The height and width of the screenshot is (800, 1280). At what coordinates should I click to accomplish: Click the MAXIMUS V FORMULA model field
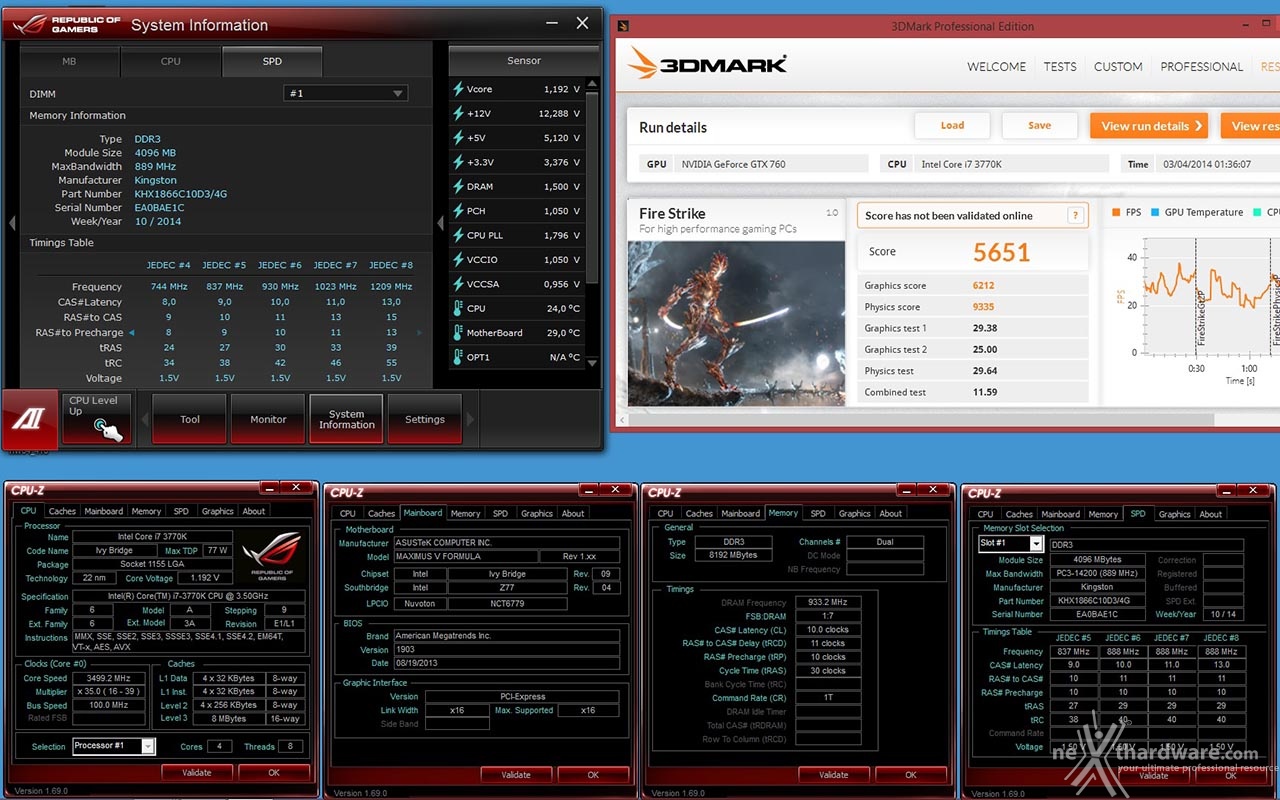[464, 557]
